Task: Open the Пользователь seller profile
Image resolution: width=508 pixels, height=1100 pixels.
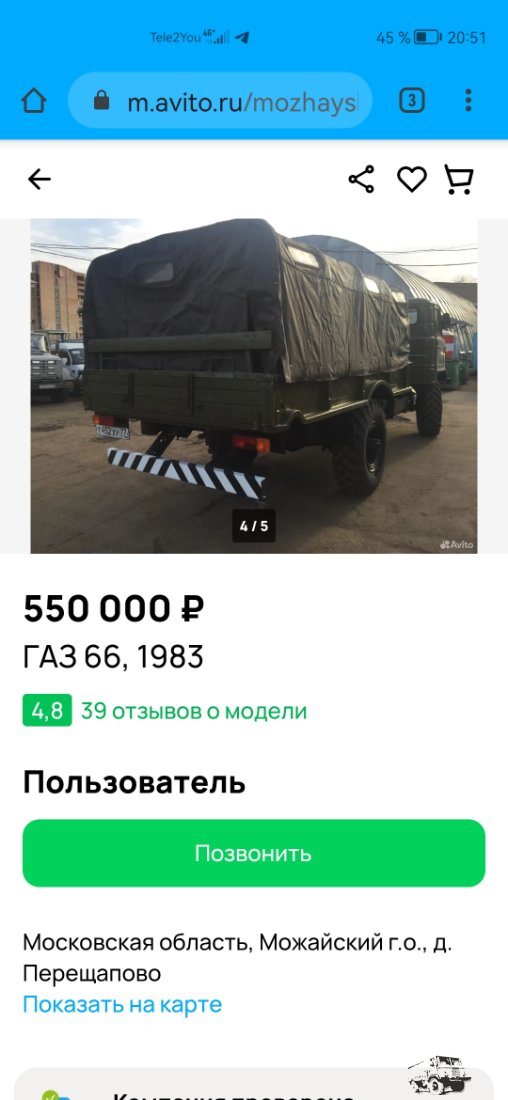Action: pos(134,782)
